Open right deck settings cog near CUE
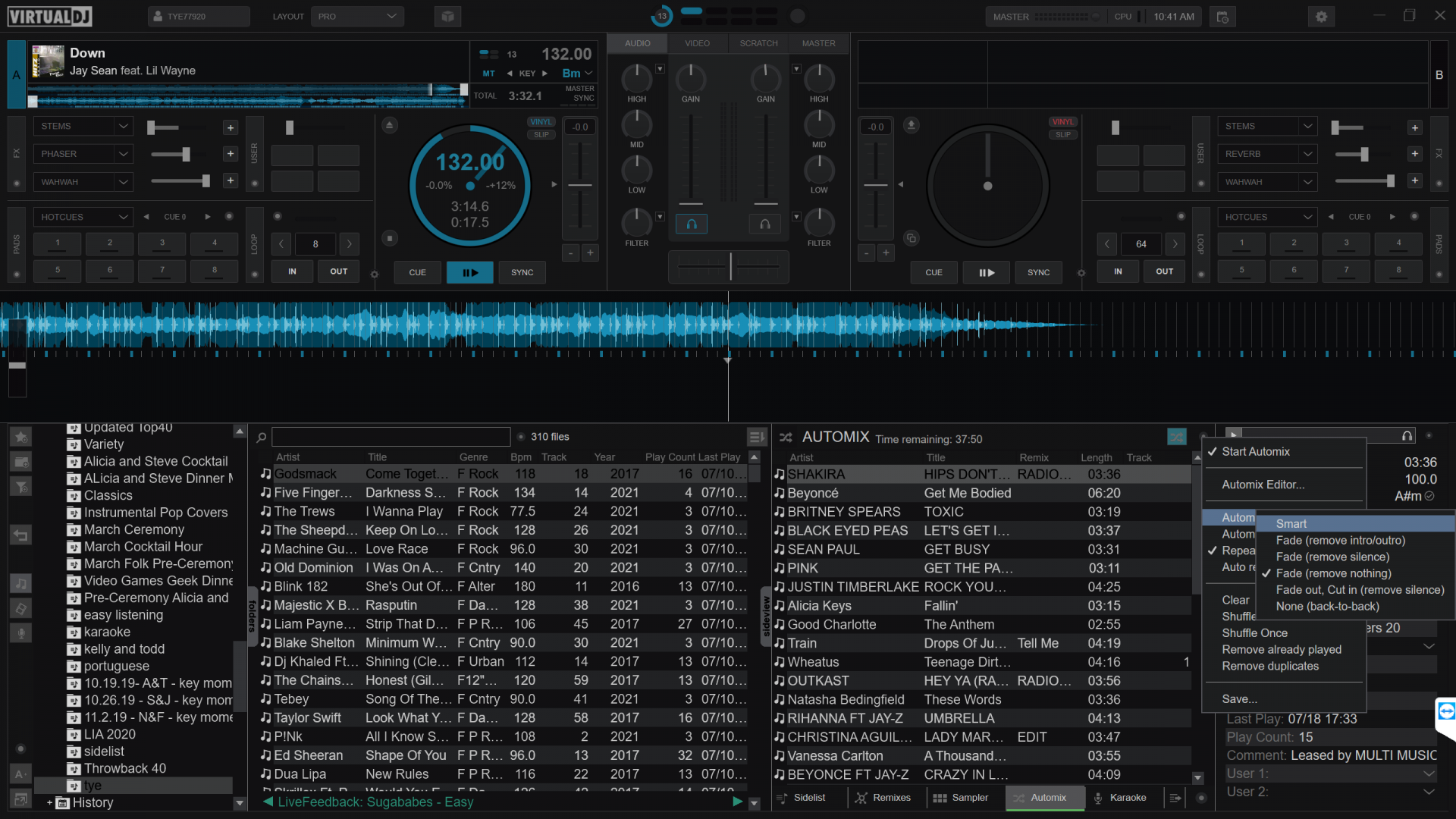Viewport: 1456px width, 819px height. tap(1081, 273)
